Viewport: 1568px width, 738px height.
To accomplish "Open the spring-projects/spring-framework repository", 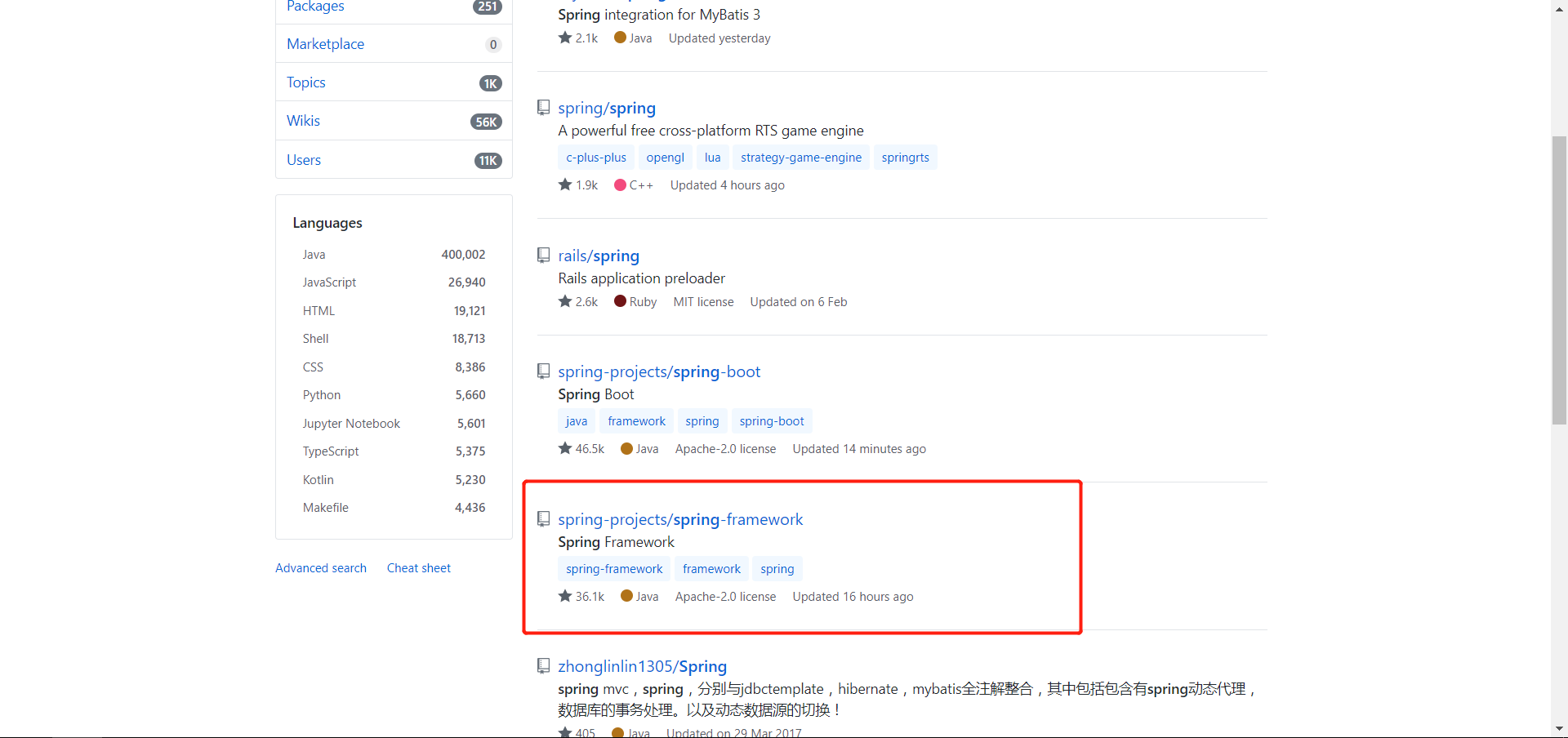I will [680, 519].
